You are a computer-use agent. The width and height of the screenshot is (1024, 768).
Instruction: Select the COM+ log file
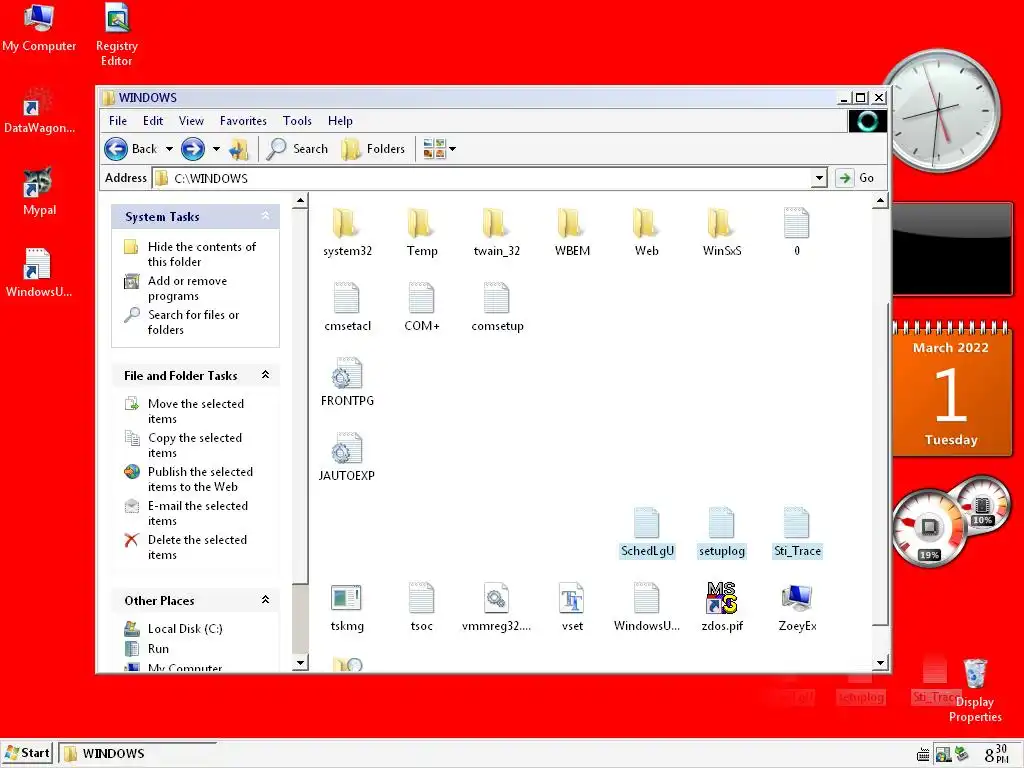coord(422,307)
